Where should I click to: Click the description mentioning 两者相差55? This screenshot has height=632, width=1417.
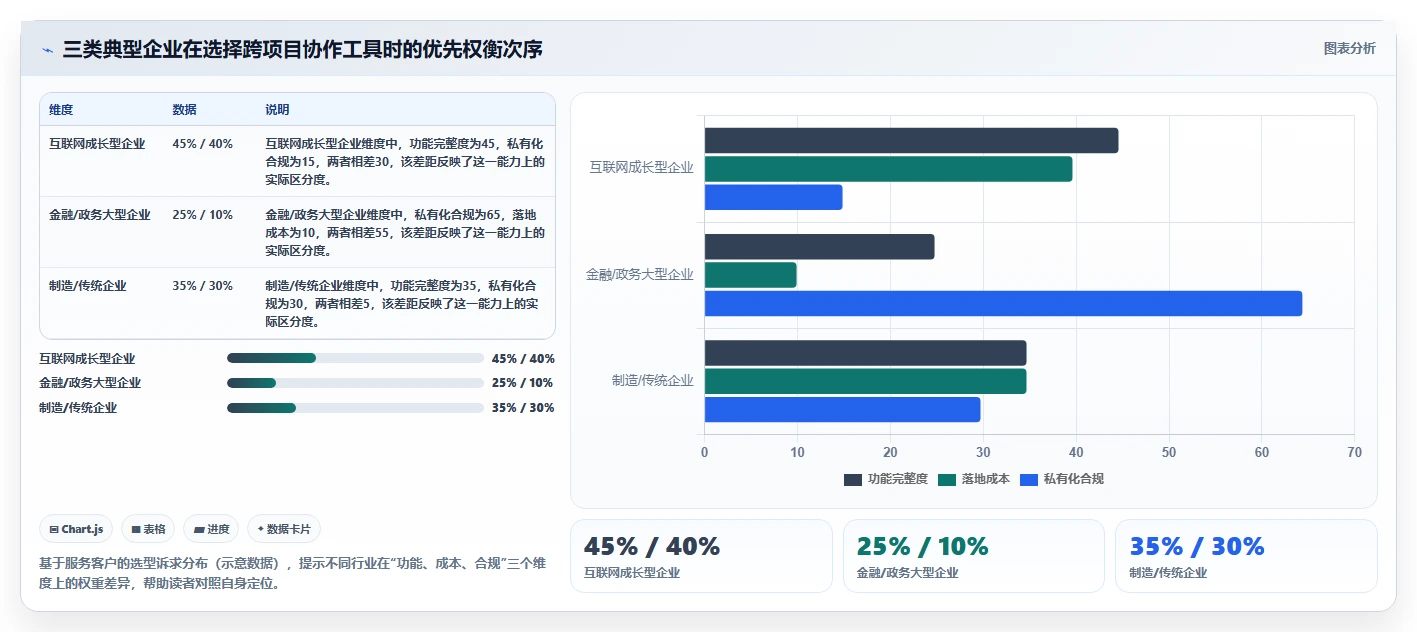[405, 233]
